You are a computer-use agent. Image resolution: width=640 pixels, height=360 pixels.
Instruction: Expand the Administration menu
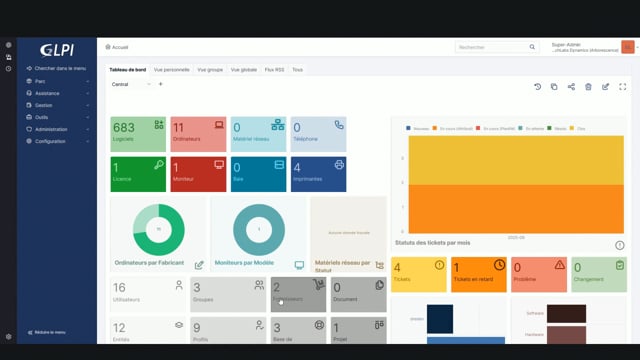(x=57, y=129)
